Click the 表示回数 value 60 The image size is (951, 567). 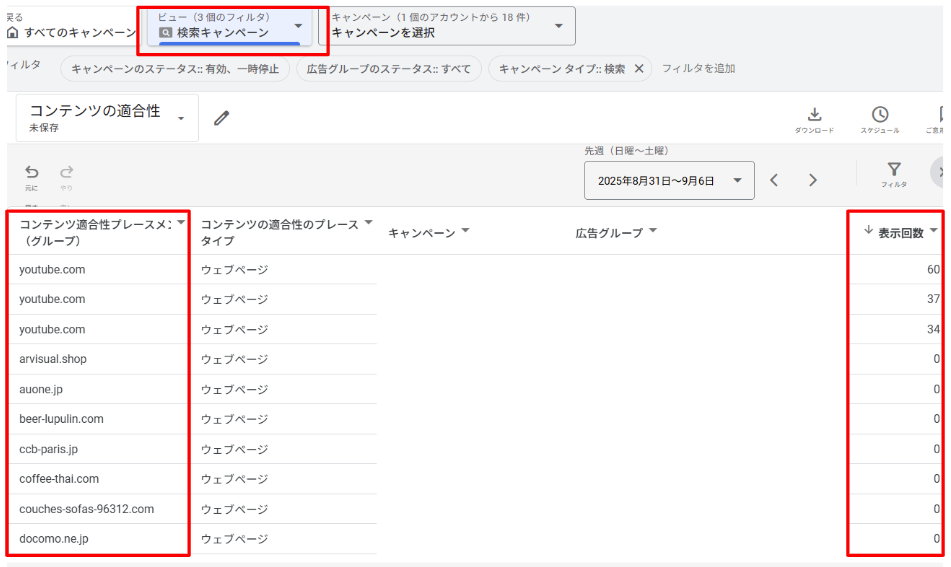933,269
